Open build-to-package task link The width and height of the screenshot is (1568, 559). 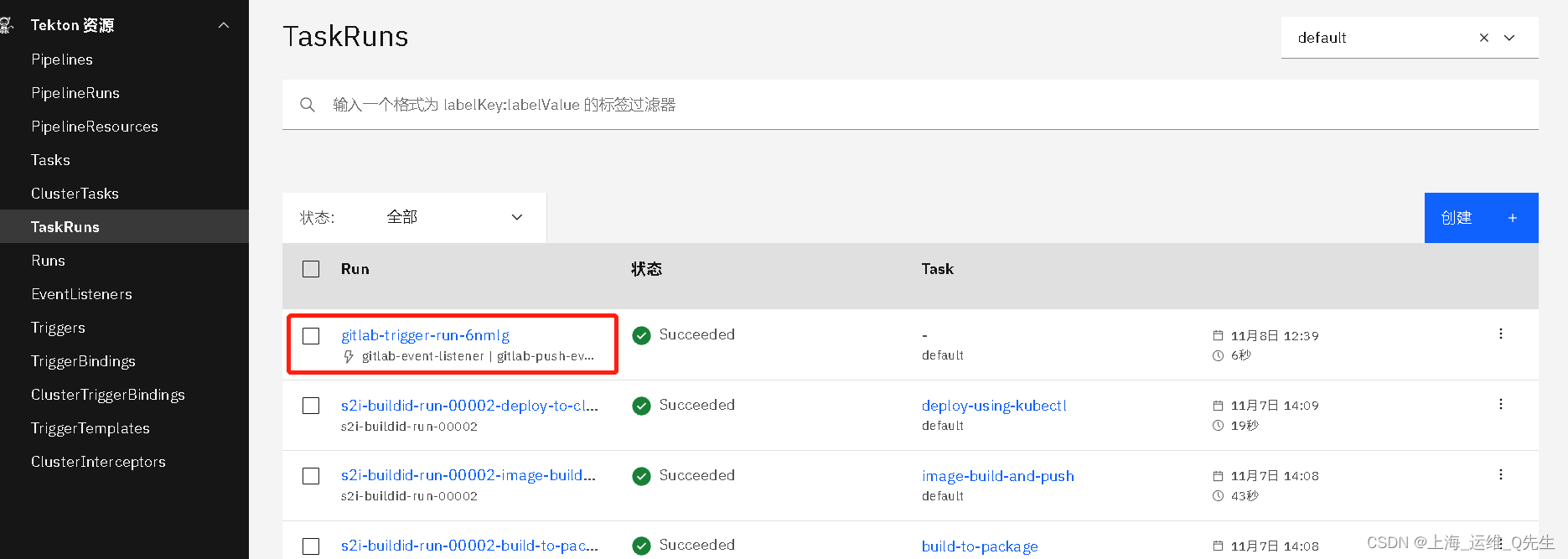tap(980, 546)
